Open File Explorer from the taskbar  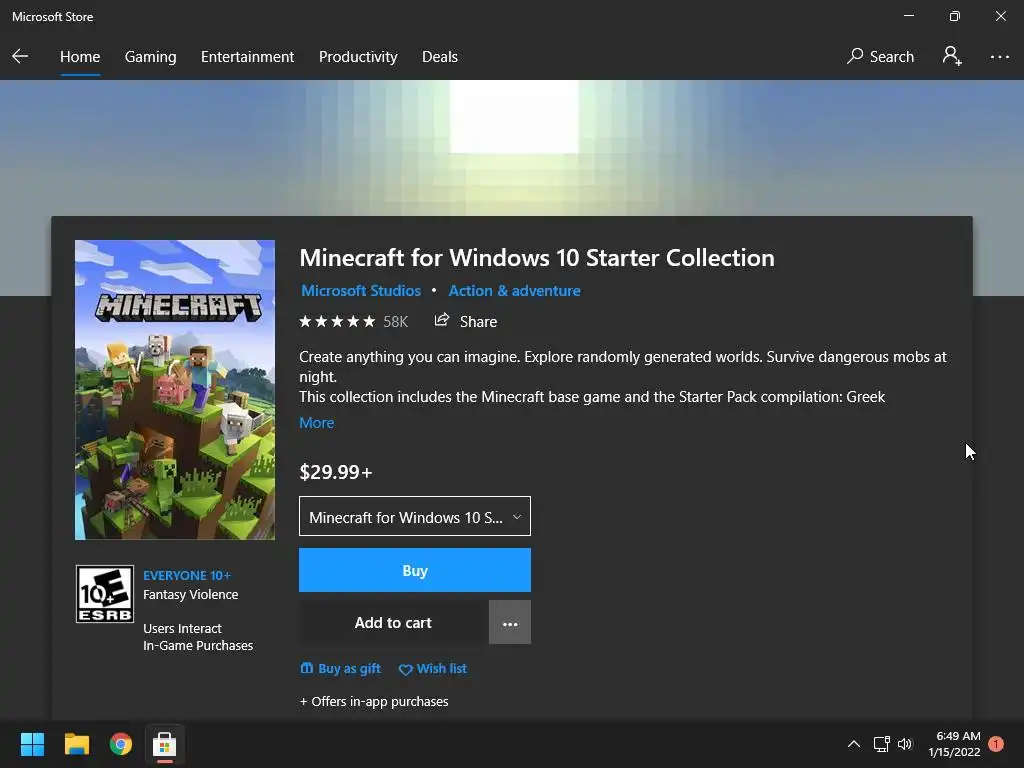pos(76,744)
